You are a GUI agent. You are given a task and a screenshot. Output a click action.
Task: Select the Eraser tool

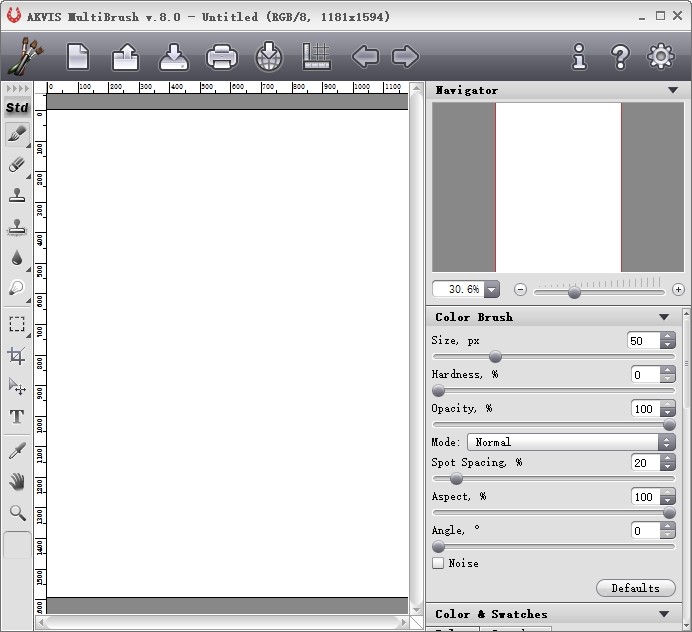(17, 165)
